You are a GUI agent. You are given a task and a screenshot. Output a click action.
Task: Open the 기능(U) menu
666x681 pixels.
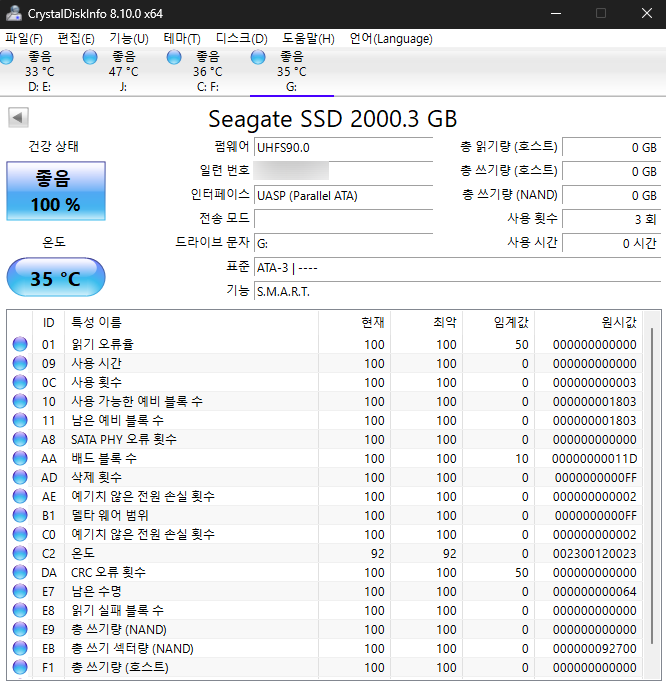[129, 39]
